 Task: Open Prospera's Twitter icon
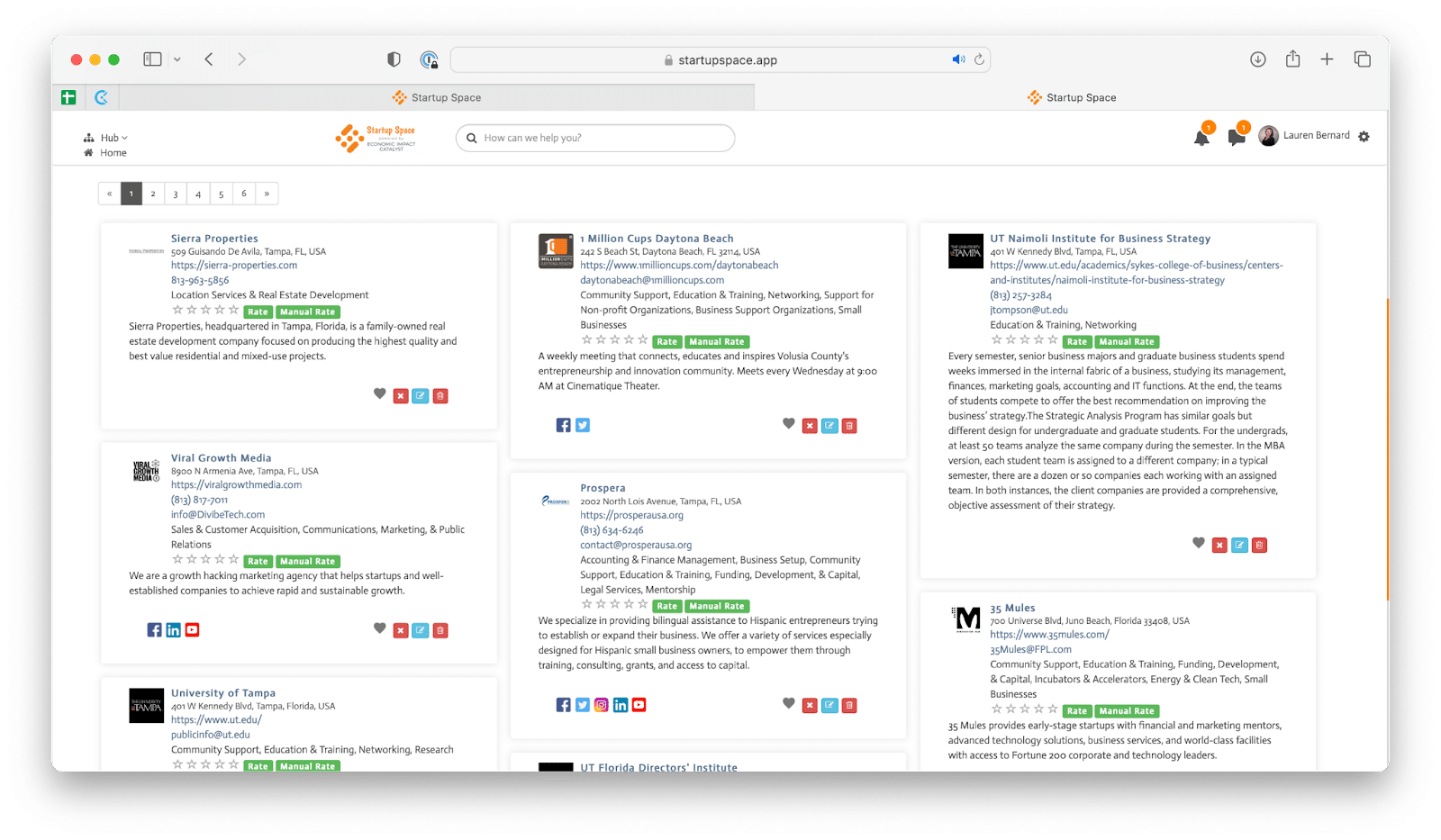coord(583,705)
